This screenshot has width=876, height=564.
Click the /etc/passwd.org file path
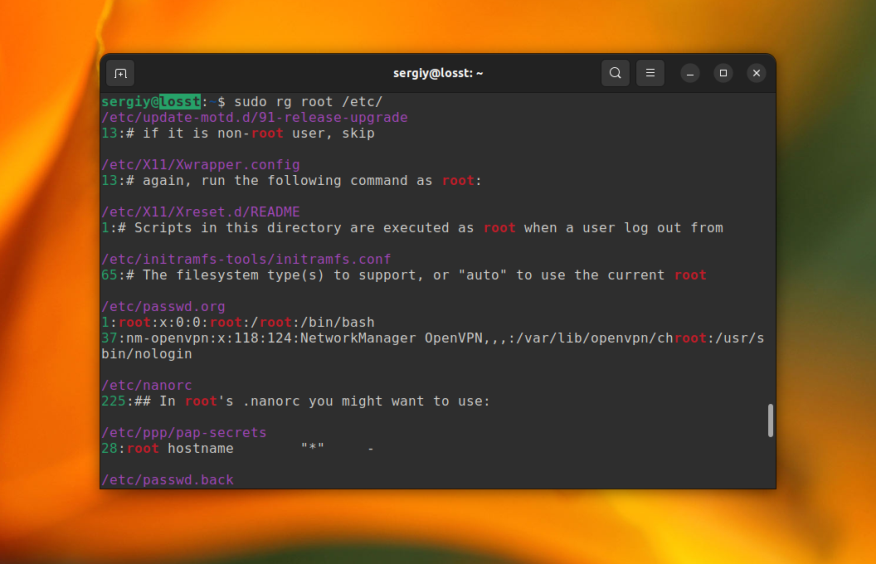coord(163,306)
